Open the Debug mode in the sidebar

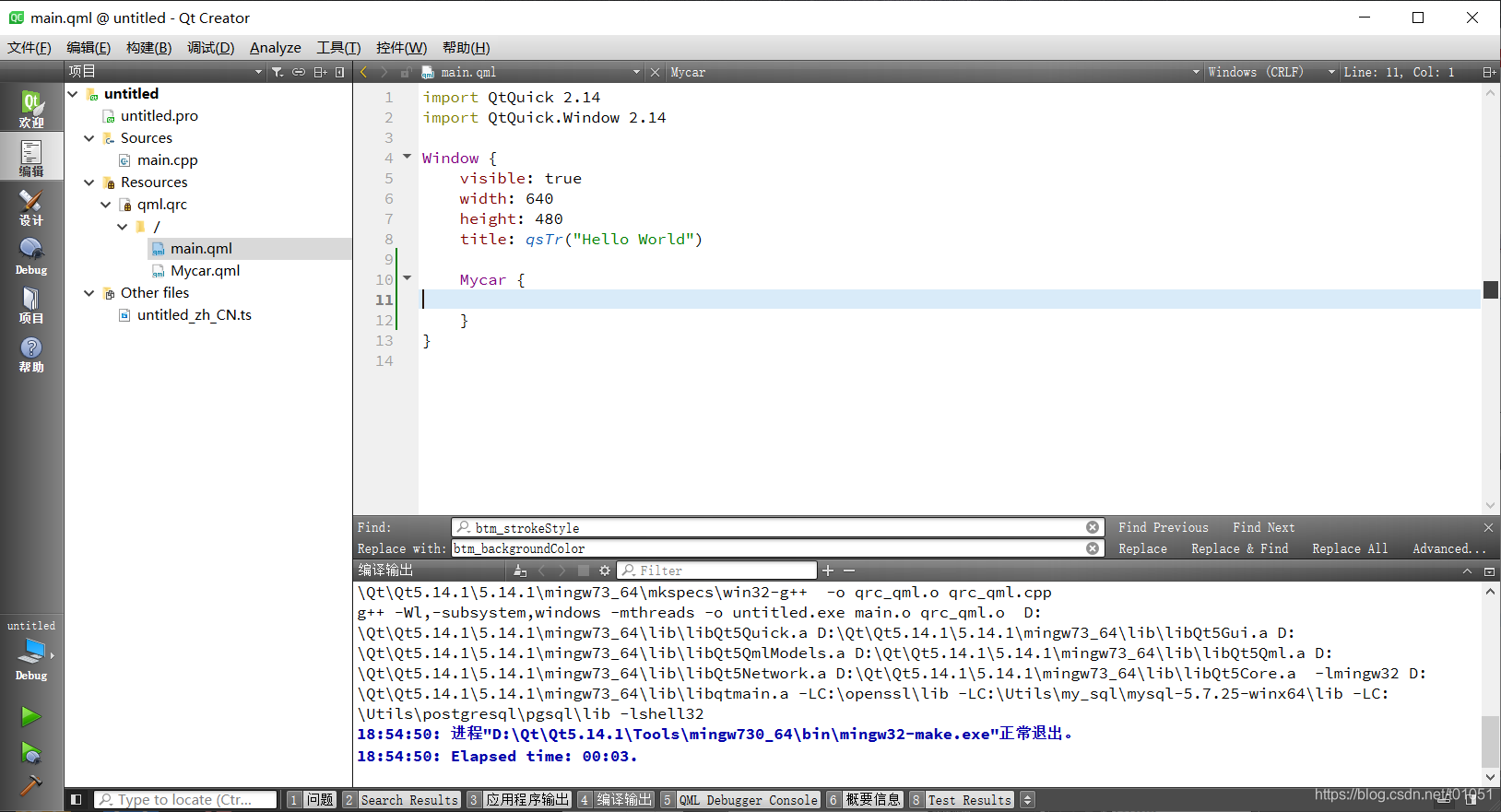point(31,256)
